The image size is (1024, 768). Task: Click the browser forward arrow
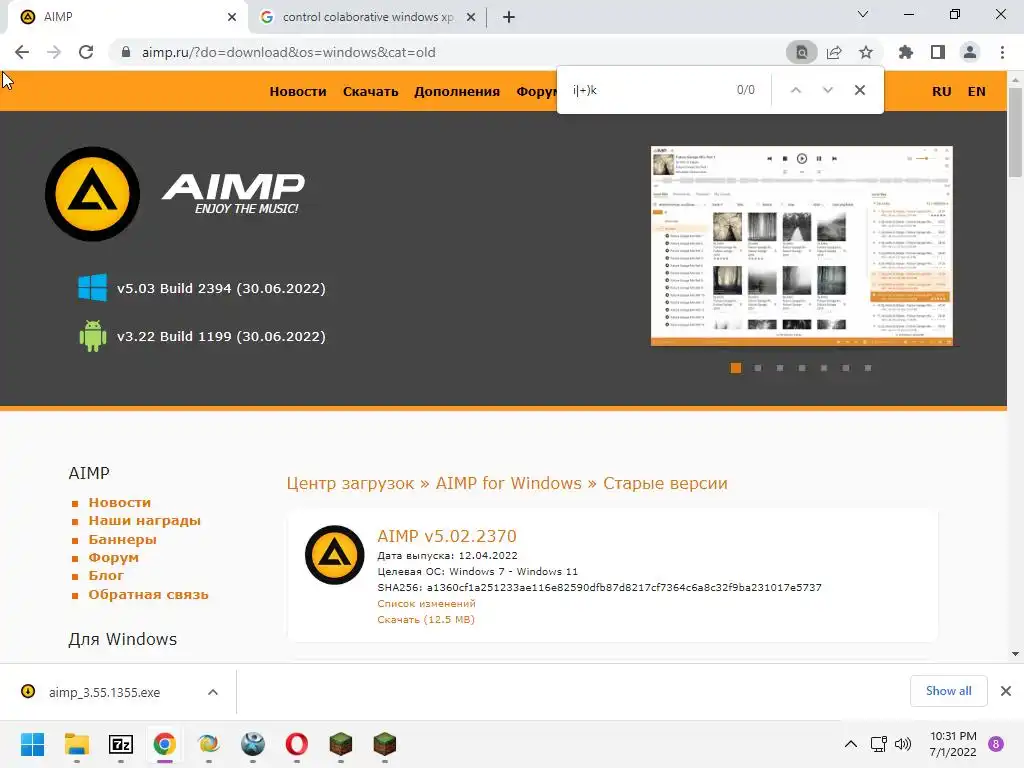click(x=54, y=52)
